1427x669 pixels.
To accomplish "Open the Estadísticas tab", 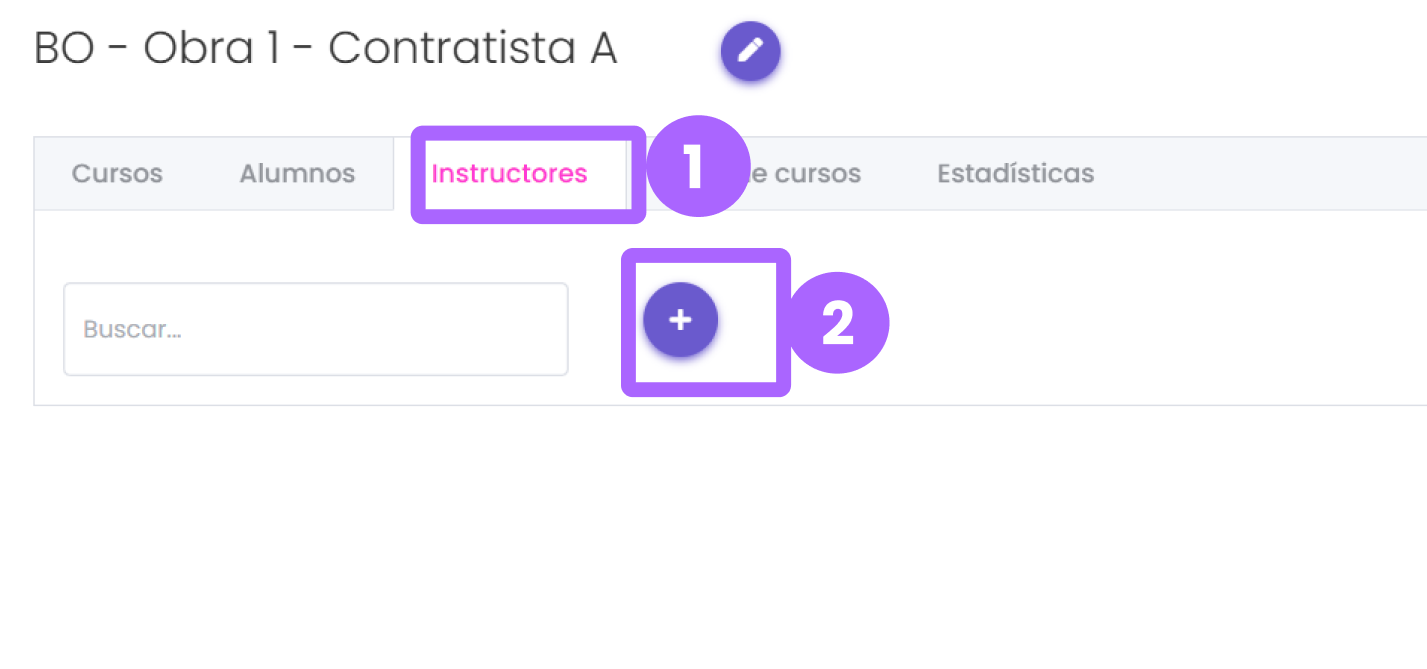I will 1015,173.
